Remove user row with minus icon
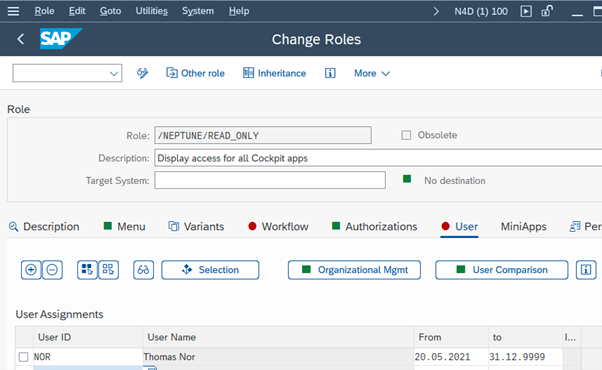The height and width of the screenshot is (370, 602). [52, 270]
